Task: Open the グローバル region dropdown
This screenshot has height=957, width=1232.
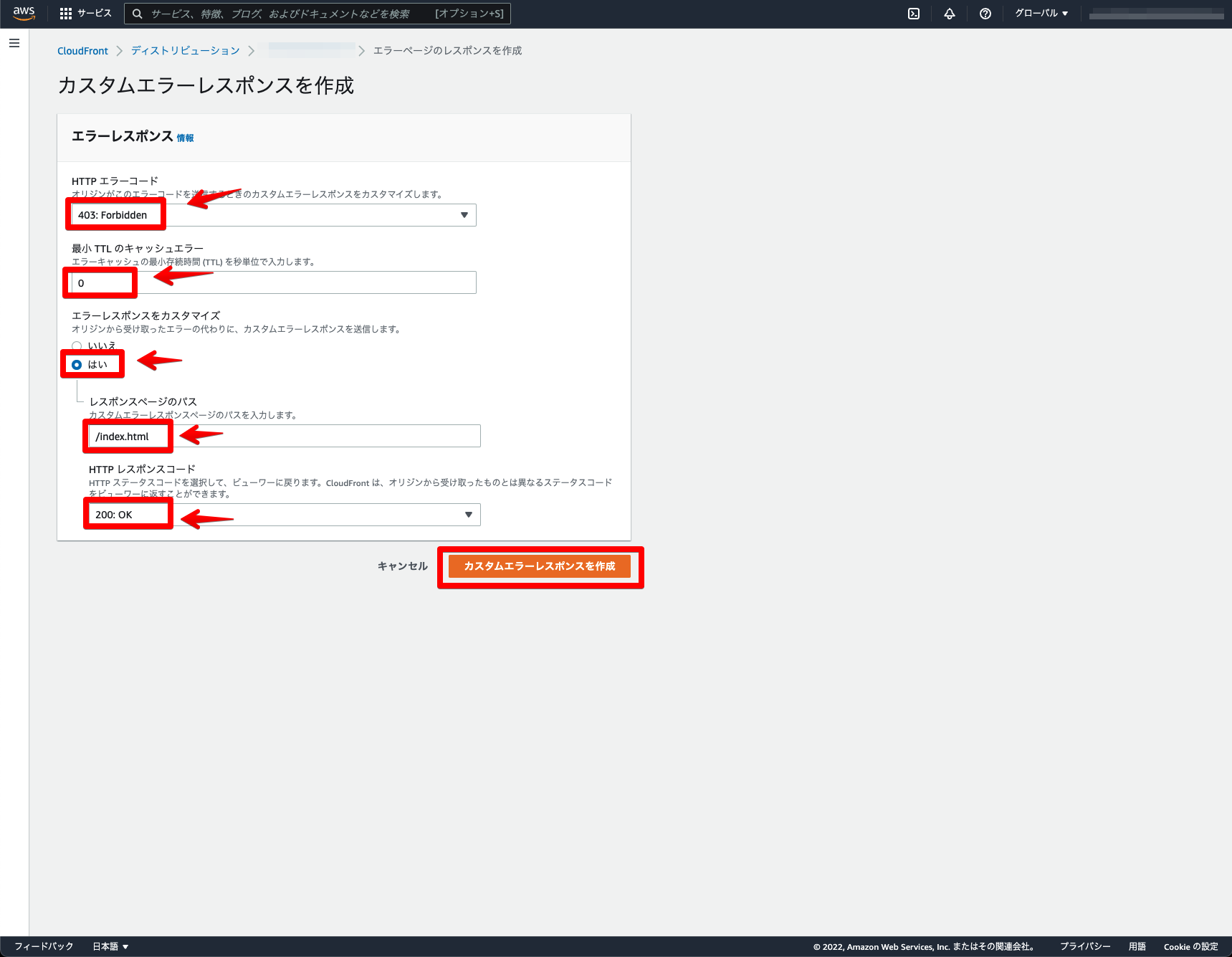Action: click(x=1041, y=14)
